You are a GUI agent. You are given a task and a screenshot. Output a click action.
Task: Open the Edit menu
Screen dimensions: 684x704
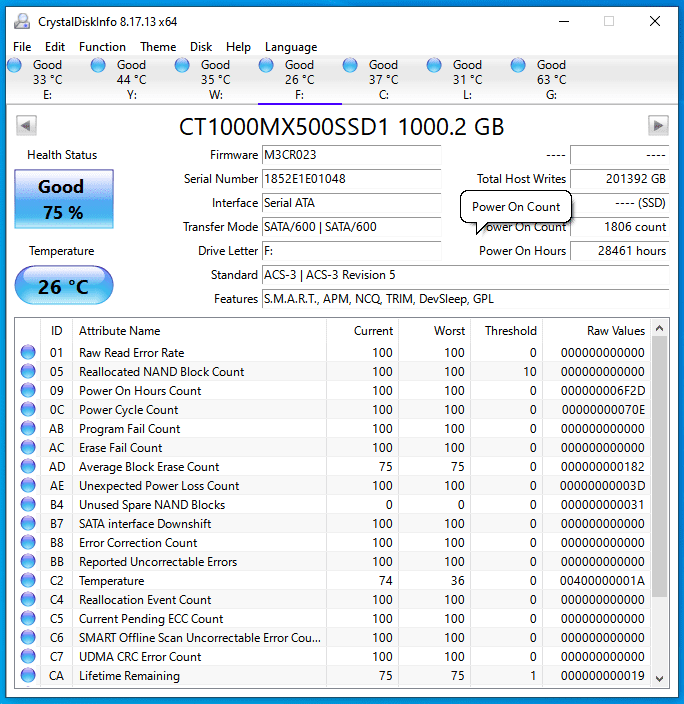point(55,47)
